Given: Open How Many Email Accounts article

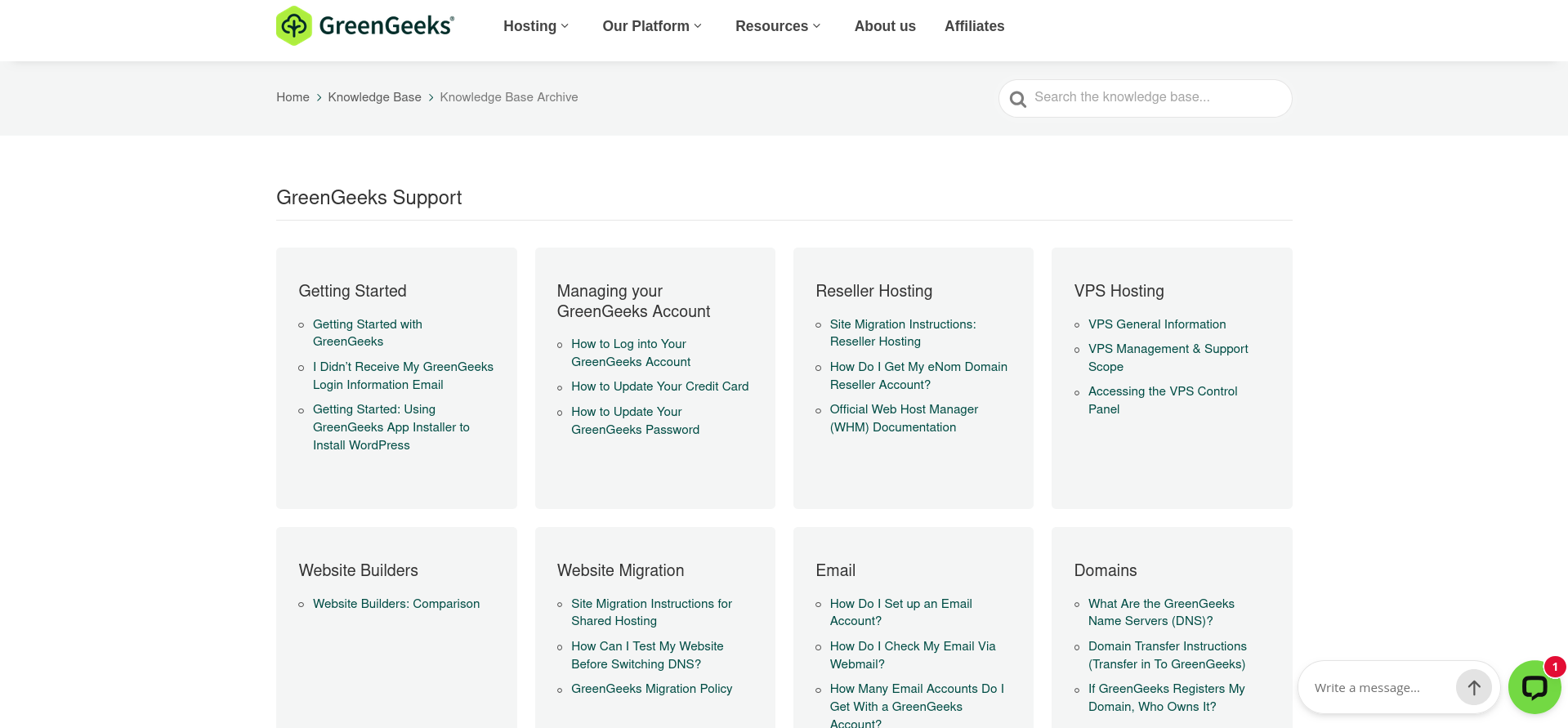Looking at the screenshot, I should (x=917, y=706).
